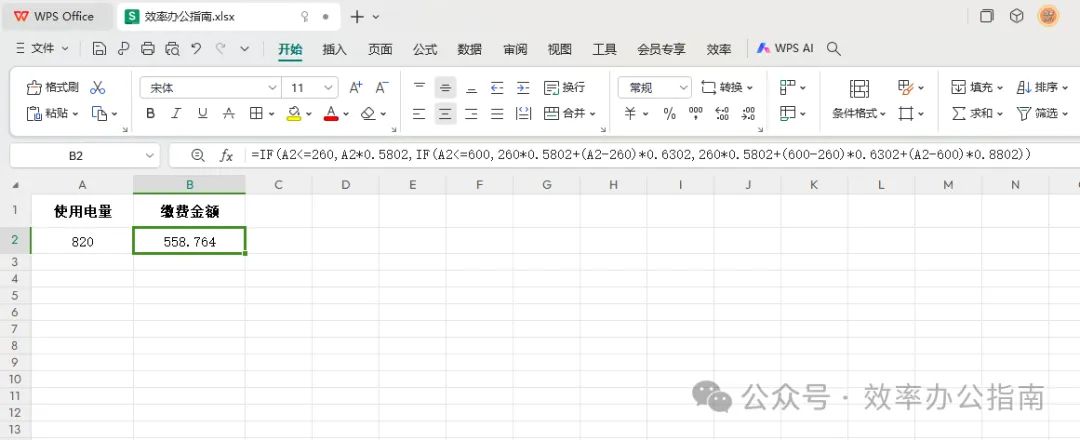Open the File (文件) menu
This screenshot has width=1080, height=440.
coord(42,49)
